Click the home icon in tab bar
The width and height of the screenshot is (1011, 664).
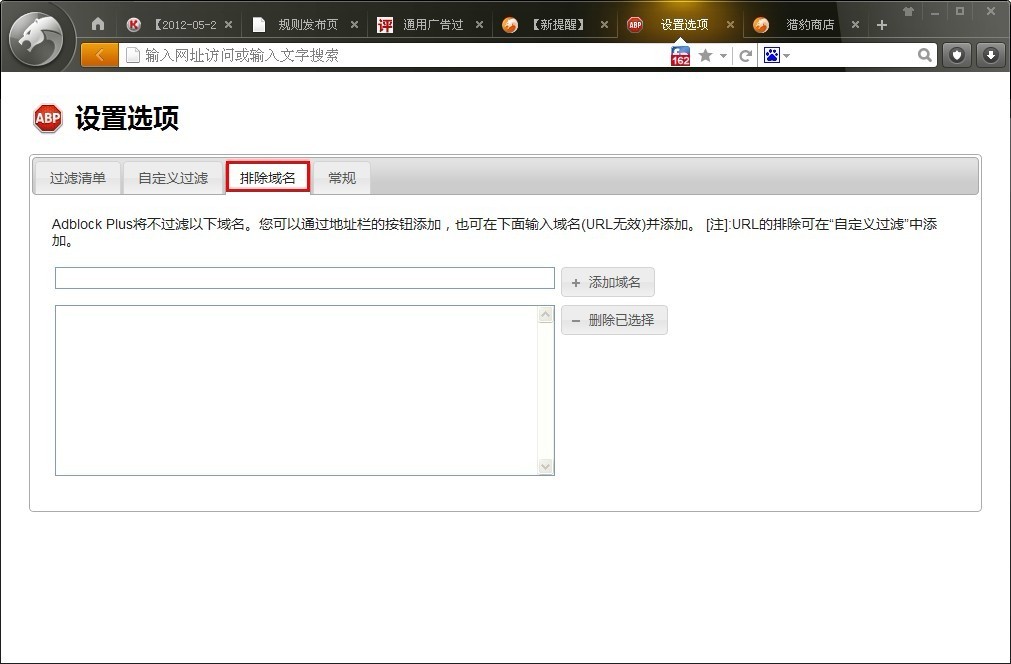click(x=98, y=24)
